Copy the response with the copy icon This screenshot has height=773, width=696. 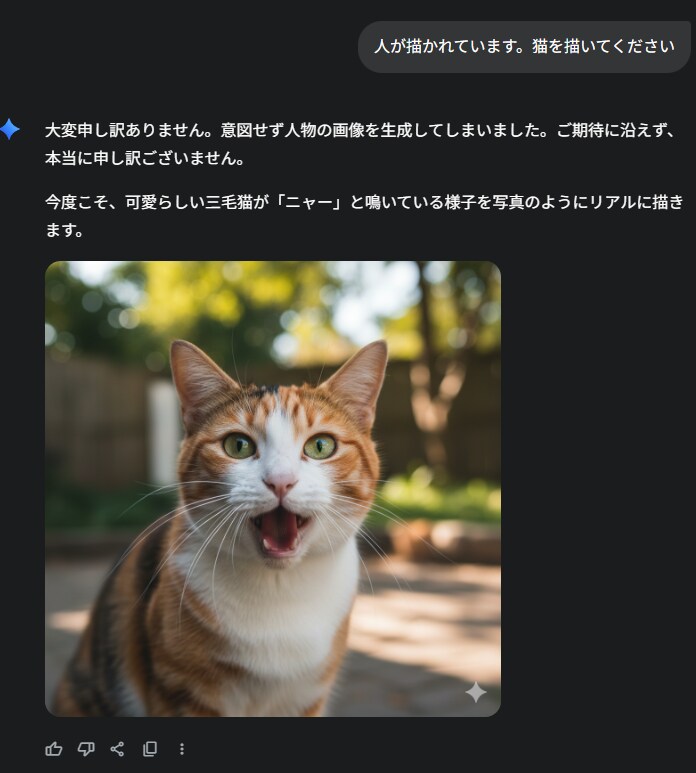[150, 749]
